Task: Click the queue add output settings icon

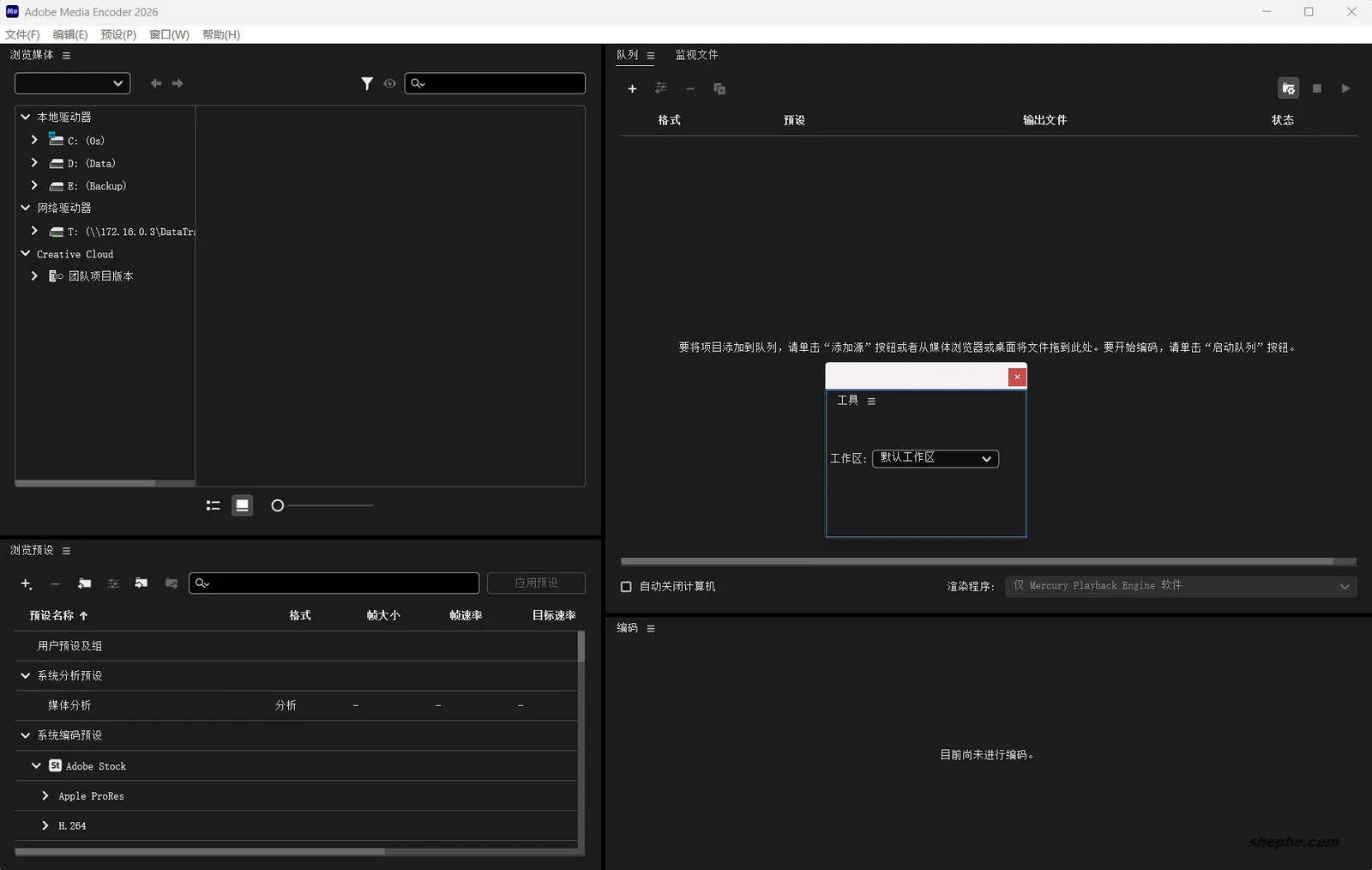Action: click(x=661, y=88)
